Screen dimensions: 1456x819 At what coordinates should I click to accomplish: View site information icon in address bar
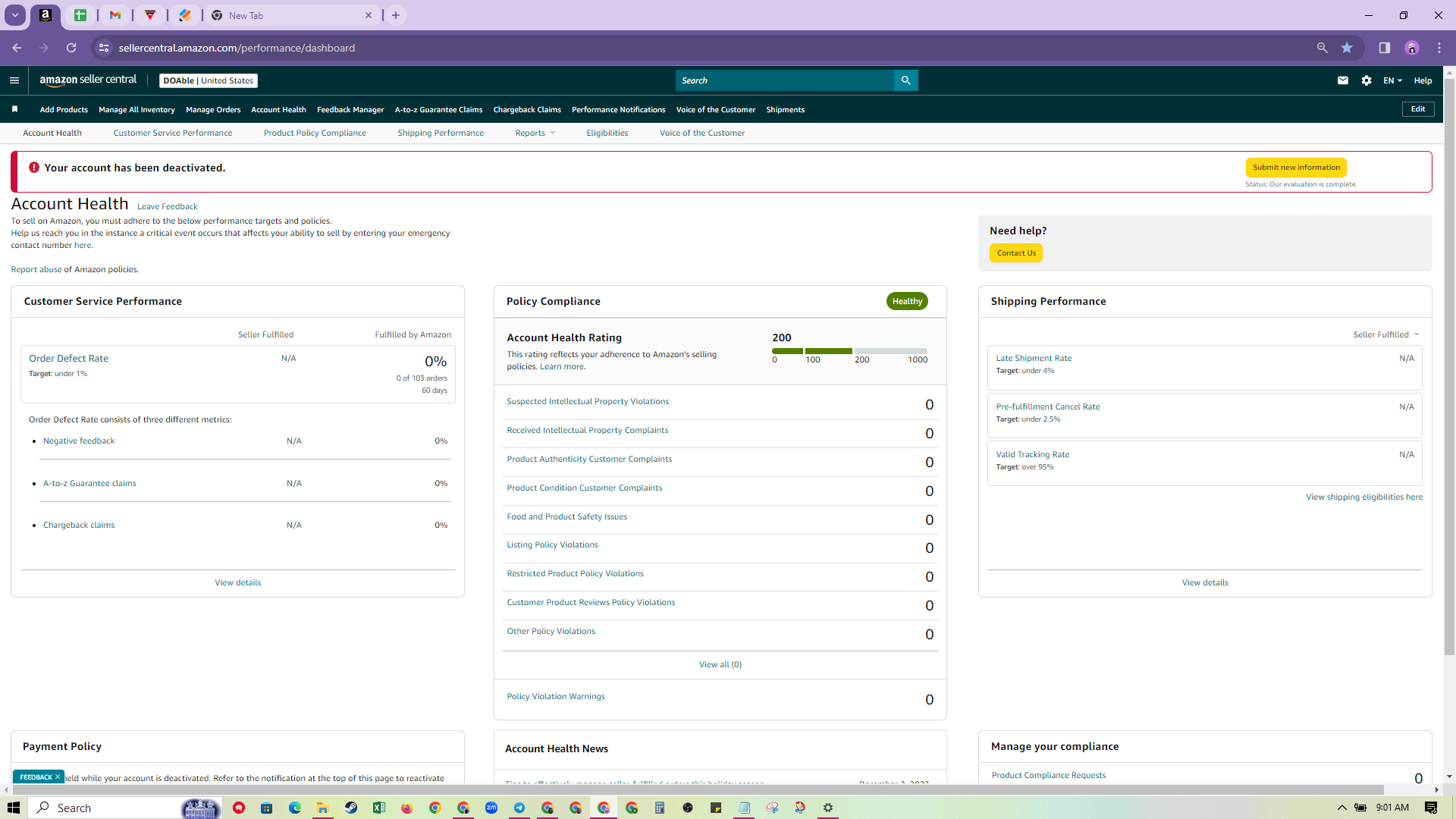pyautogui.click(x=104, y=48)
